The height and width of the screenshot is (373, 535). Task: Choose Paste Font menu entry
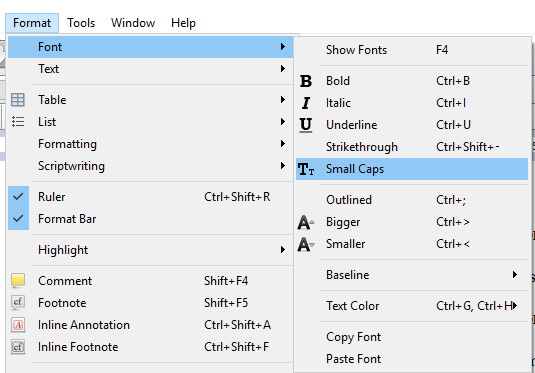(412, 359)
